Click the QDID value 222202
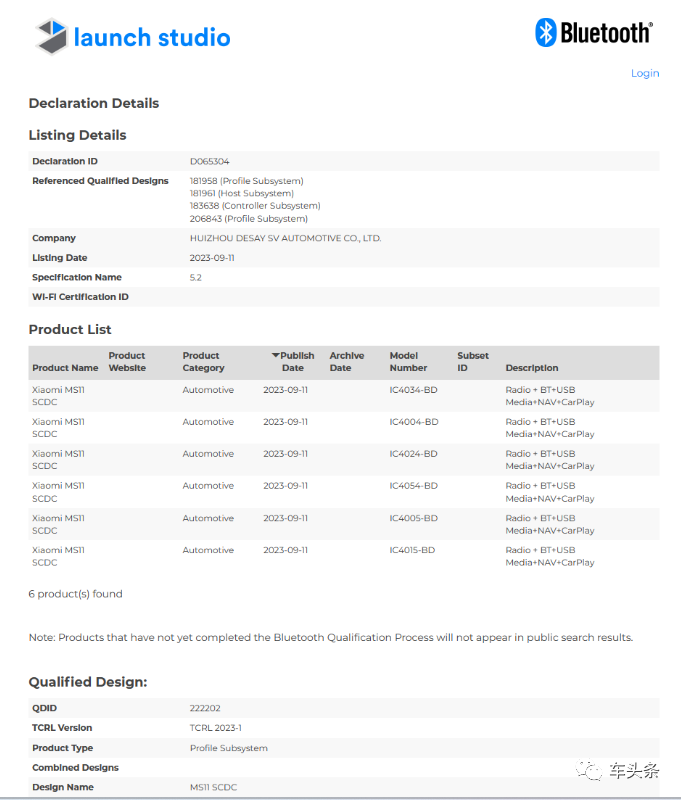This screenshot has width=681, height=800. pos(205,708)
